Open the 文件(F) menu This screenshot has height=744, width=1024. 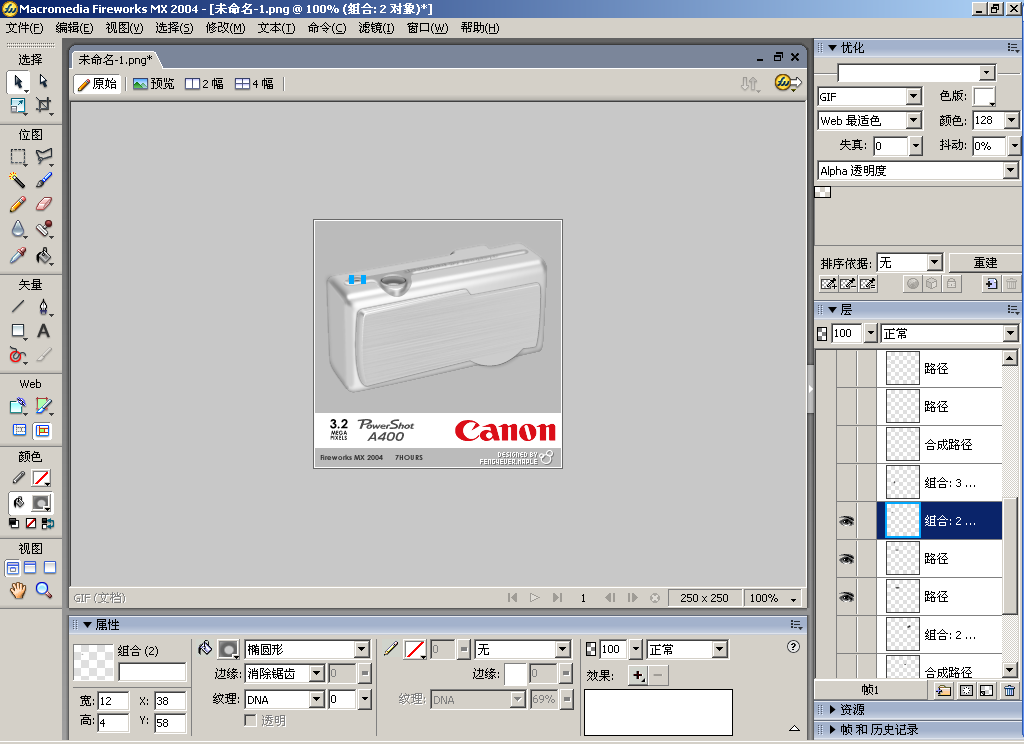(x=24, y=27)
